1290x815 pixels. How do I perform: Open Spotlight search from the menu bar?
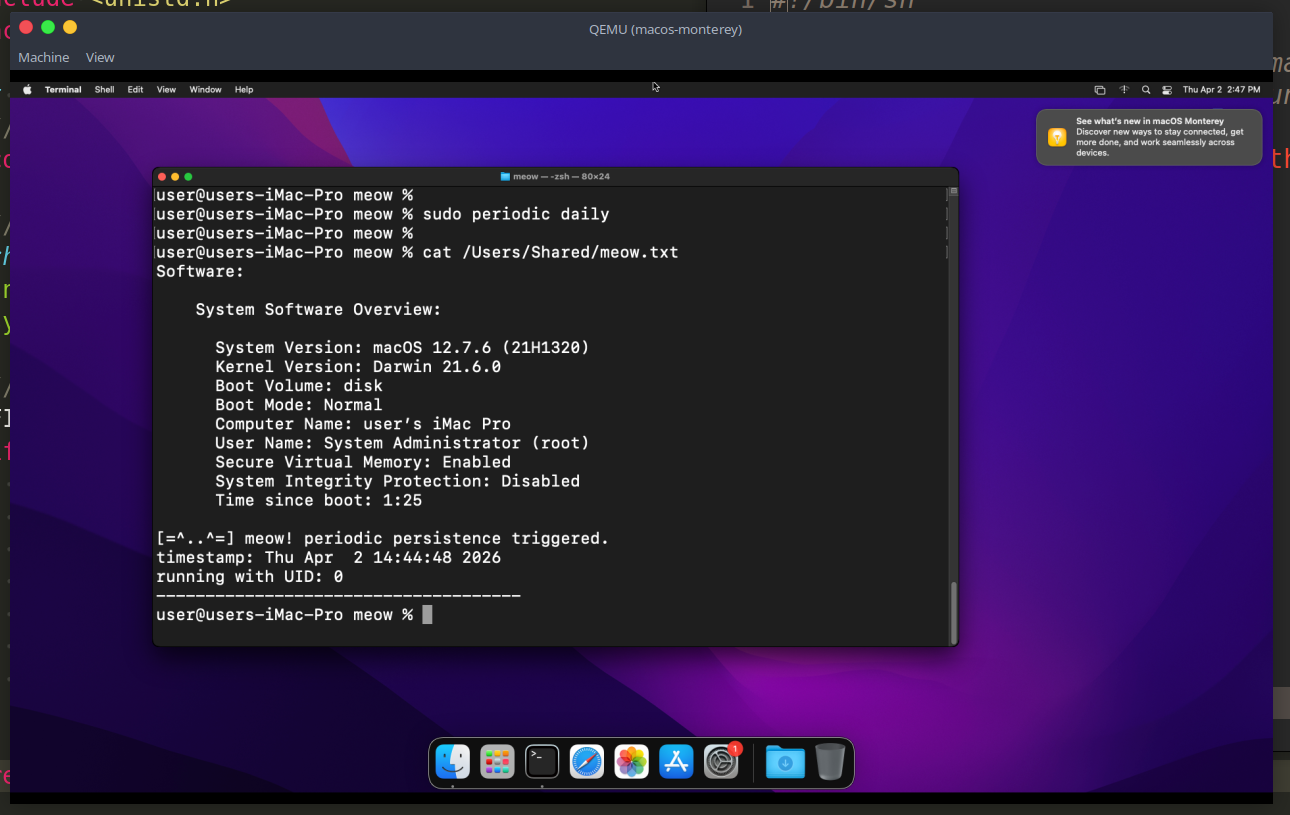1146,89
